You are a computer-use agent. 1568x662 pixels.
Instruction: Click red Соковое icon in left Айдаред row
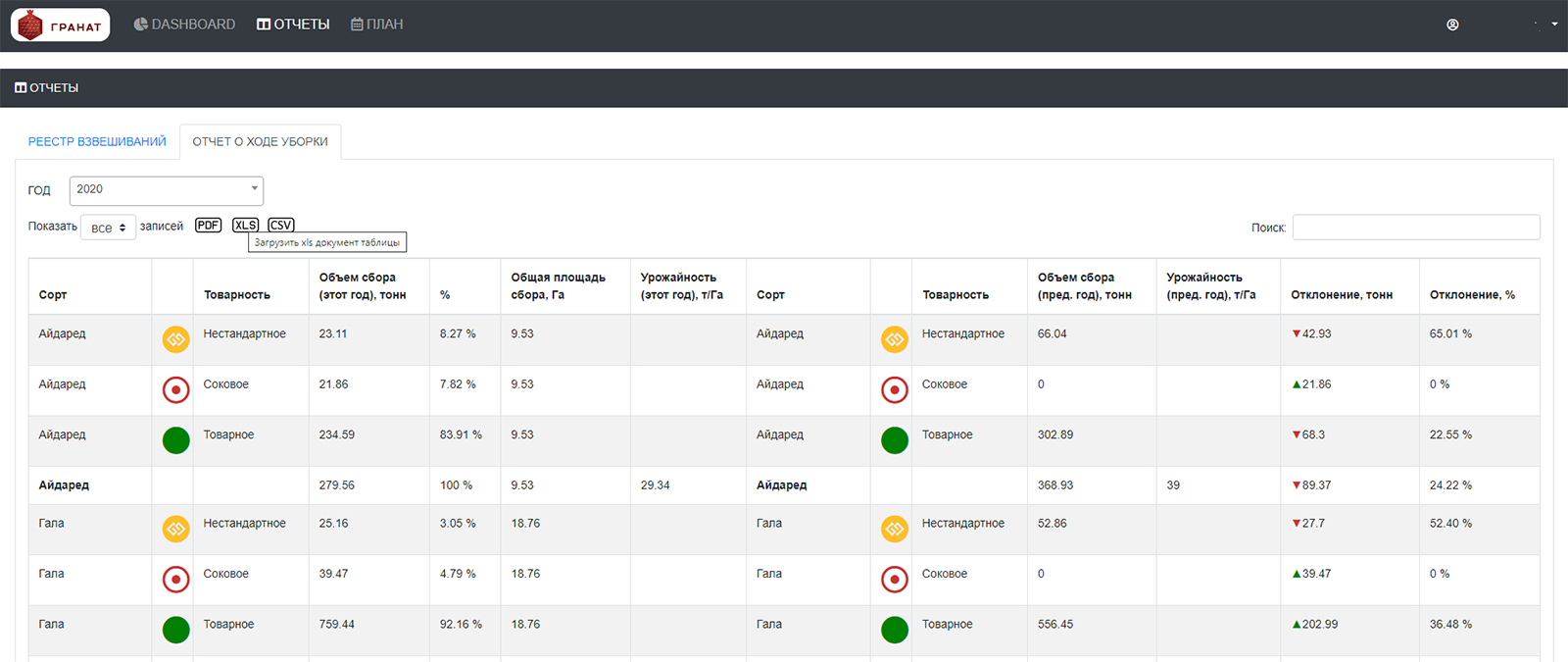tap(175, 390)
